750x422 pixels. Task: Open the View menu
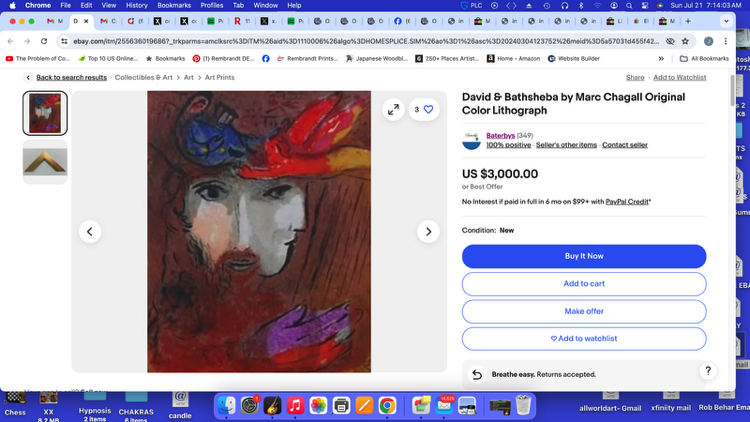109,5
